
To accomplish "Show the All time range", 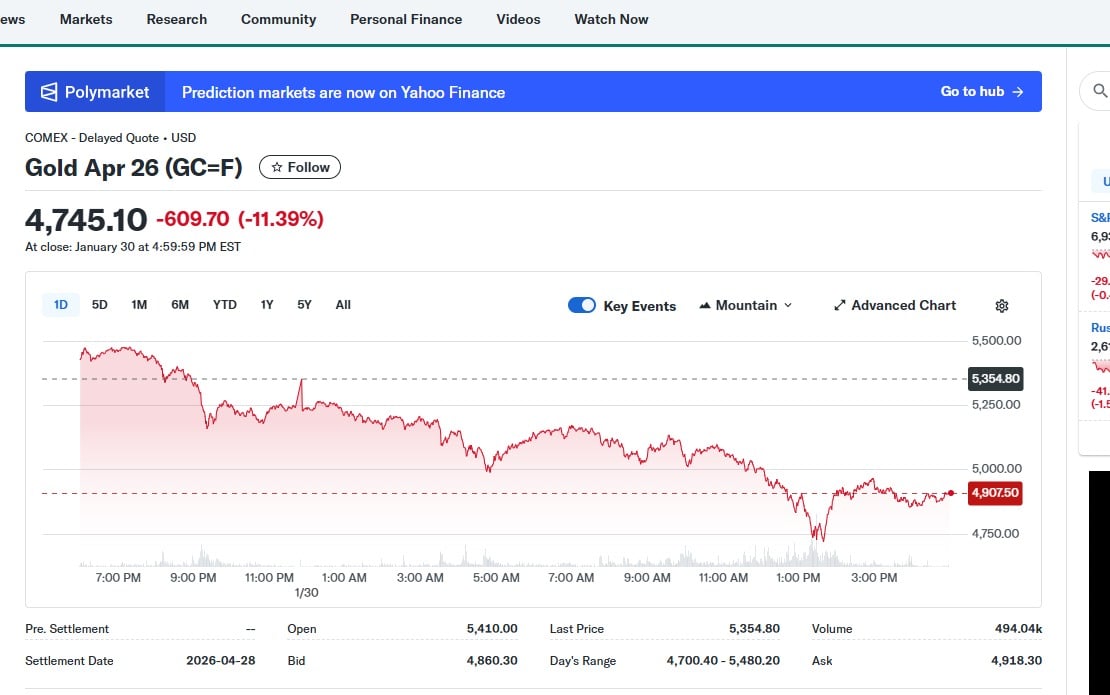I will 343,305.
